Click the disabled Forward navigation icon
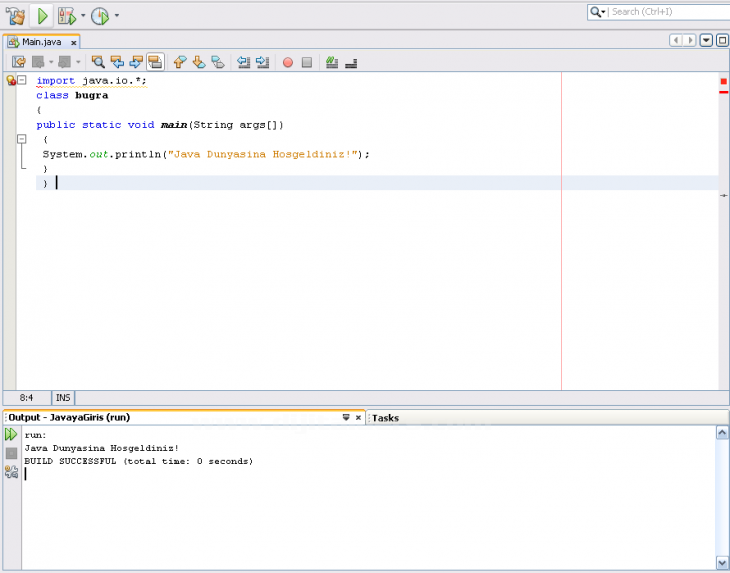 coord(64,62)
